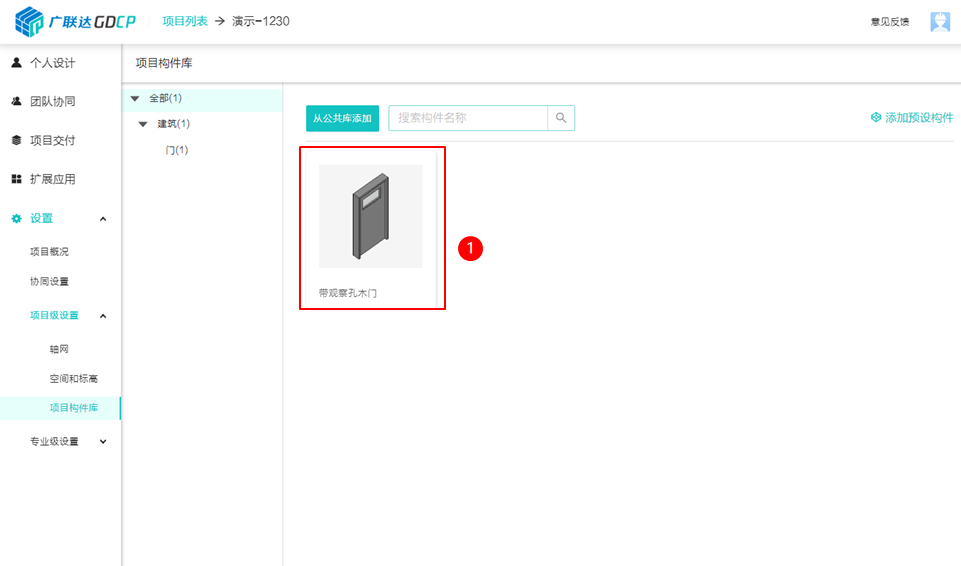
Task: Focus the 搜索构件名称 search field
Action: click(x=468, y=118)
